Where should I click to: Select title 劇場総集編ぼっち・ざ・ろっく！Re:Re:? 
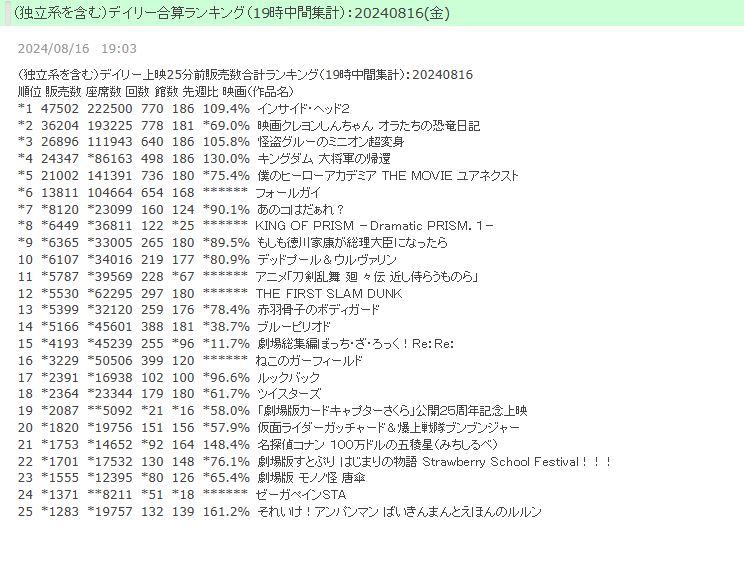pos(355,344)
